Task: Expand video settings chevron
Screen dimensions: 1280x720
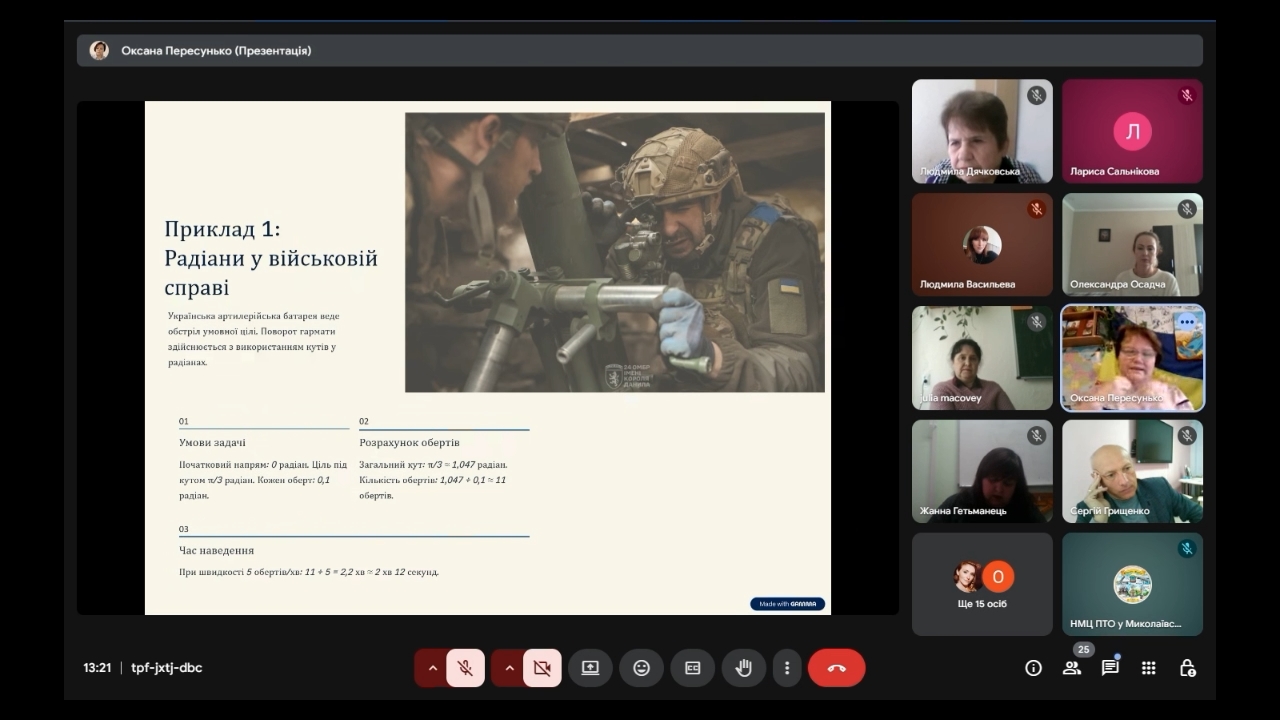Action: tap(509, 668)
